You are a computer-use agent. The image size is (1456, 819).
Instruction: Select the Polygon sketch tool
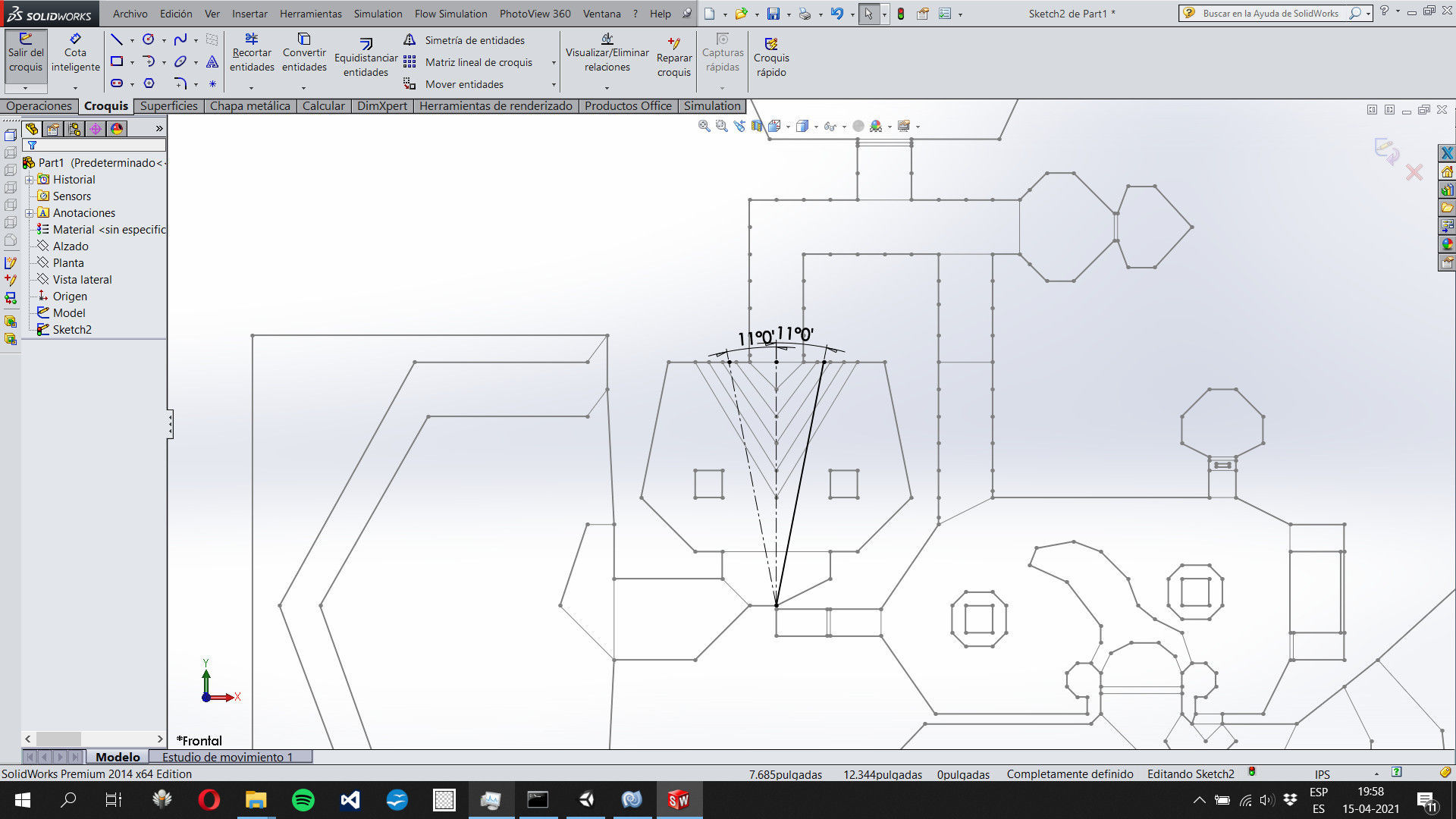pyautogui.click(x=149, y=83)
